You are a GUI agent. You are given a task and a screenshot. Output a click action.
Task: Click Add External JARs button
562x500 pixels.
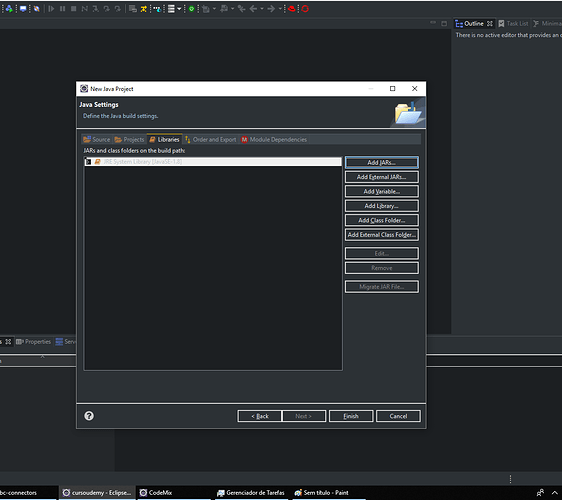click(x=382, y=177)
